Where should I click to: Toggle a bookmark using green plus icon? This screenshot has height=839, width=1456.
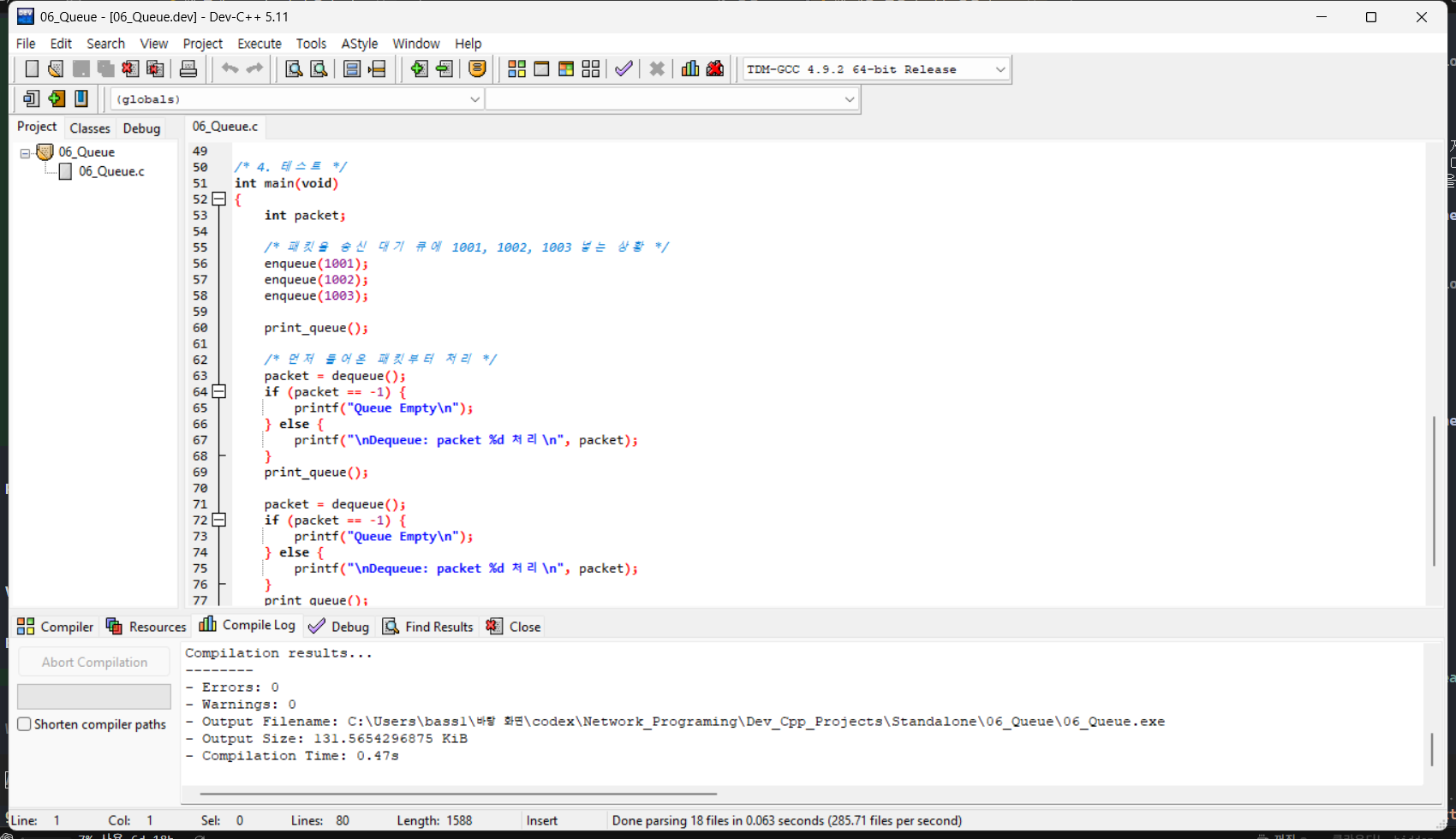click(x=57, y=99)
